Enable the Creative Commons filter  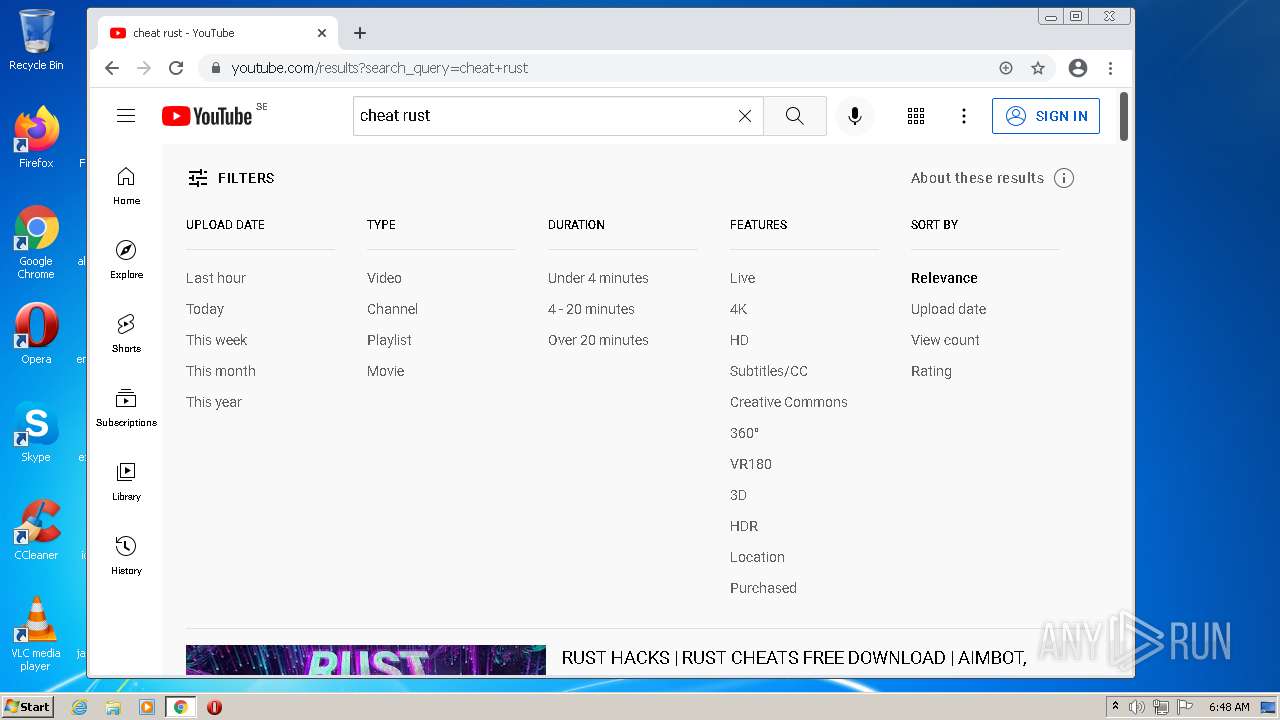point(789,402)
